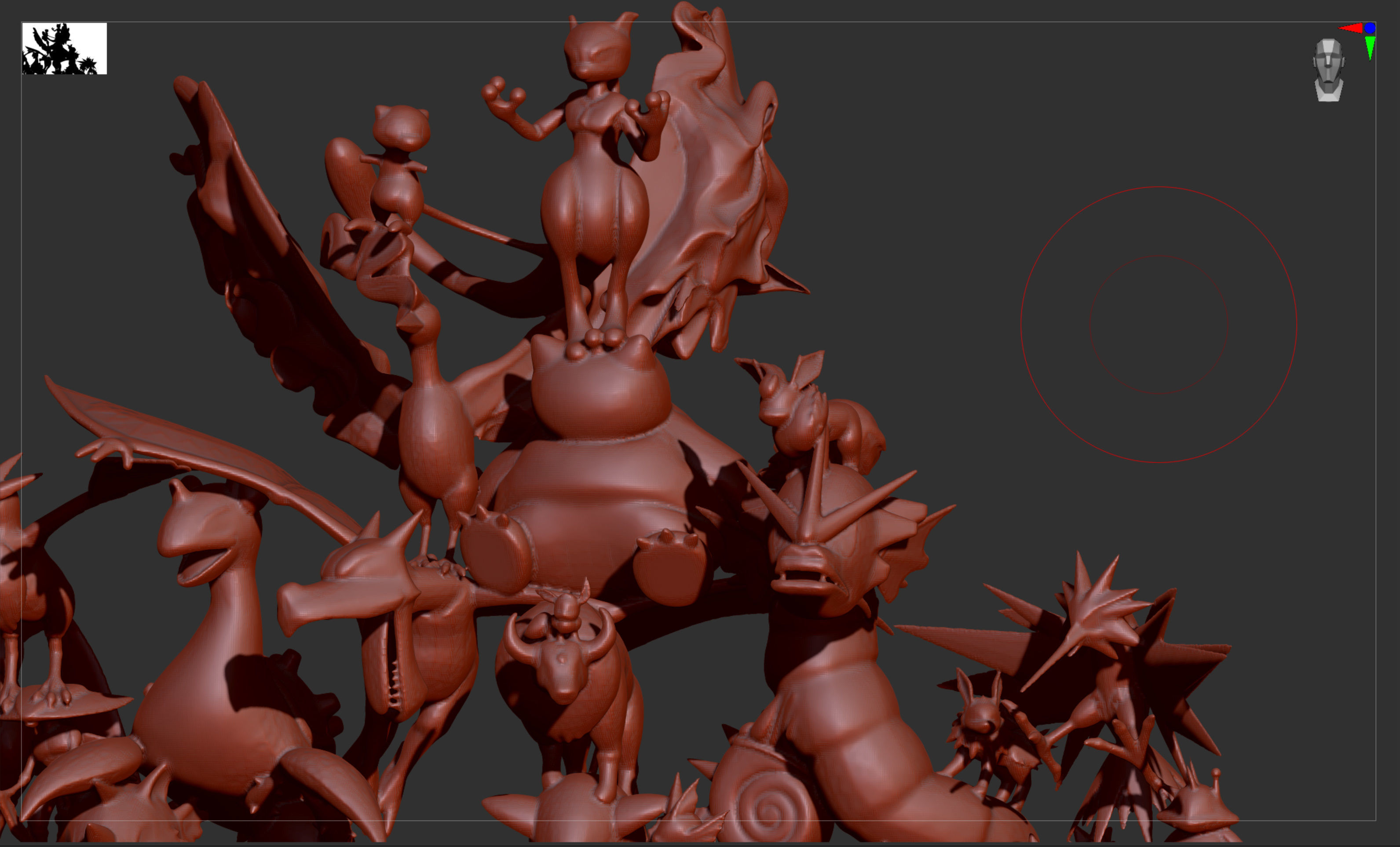Click the silhouette thumbnail preview
Screen dimensions: 1400x847
pyautogui.click(x=64, y=48)
